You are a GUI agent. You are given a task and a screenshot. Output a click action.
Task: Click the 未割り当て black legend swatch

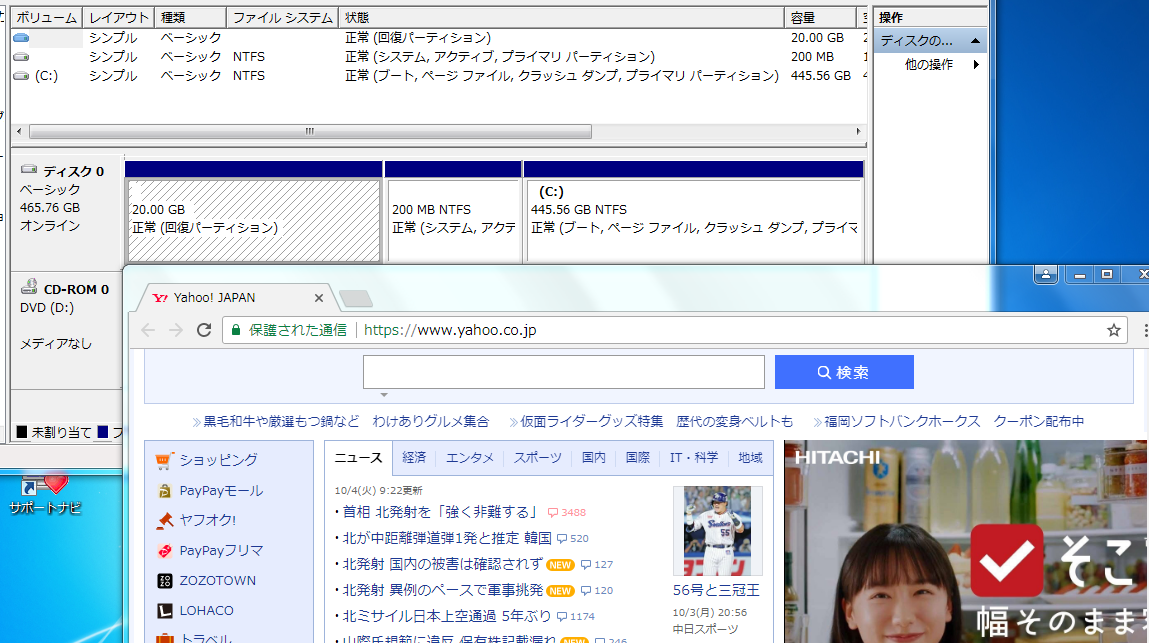tap(22, 432)
